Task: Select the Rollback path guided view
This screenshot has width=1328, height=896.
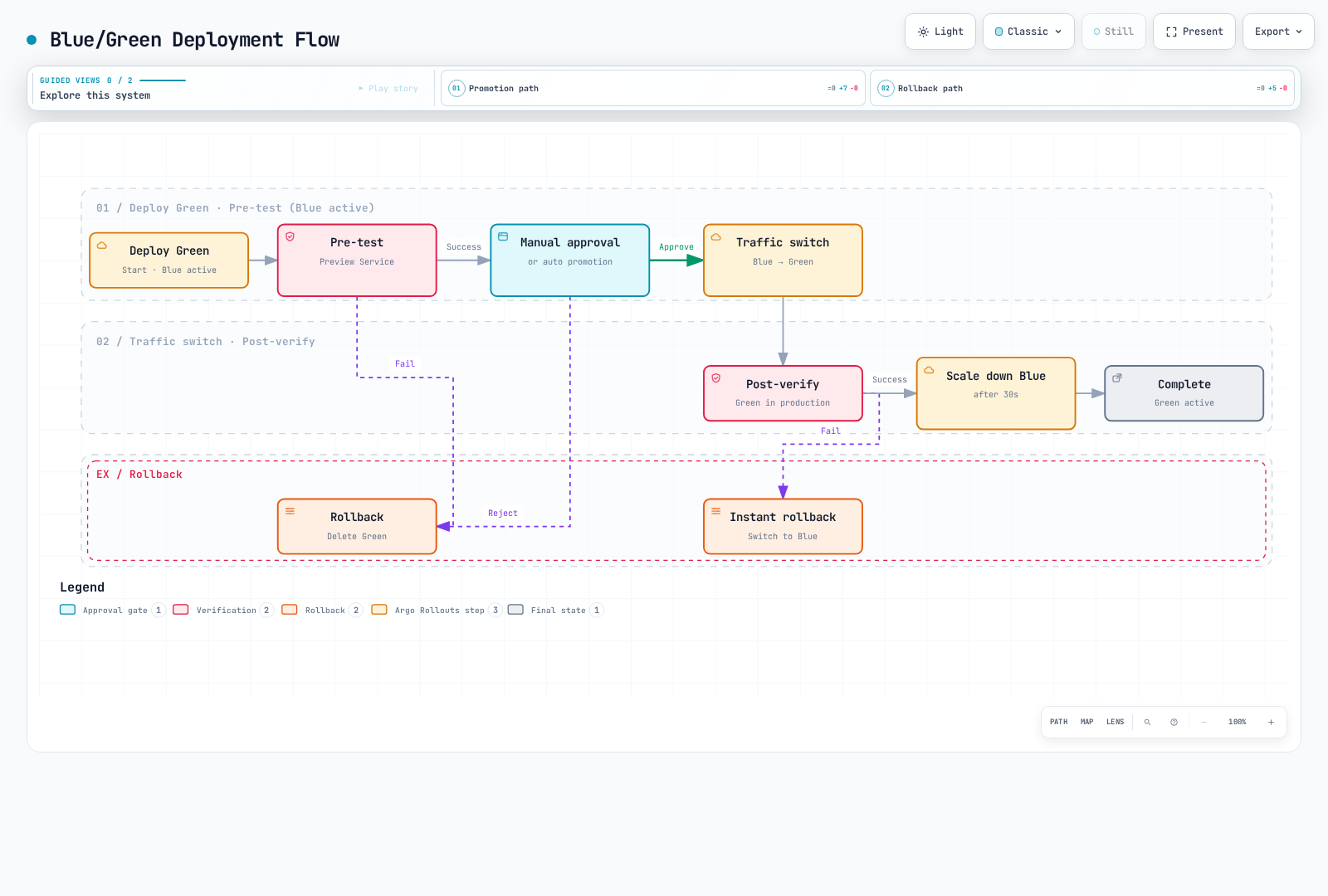Action: coord(1082,88)
